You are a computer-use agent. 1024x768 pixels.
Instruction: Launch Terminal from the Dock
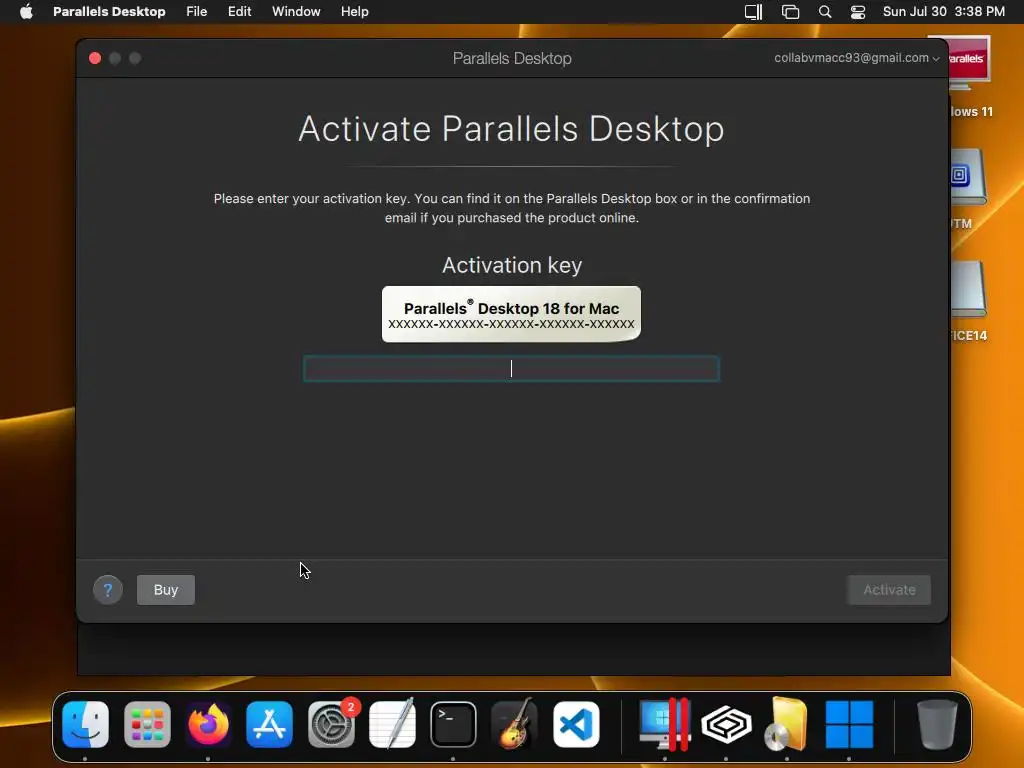(453, 724)
